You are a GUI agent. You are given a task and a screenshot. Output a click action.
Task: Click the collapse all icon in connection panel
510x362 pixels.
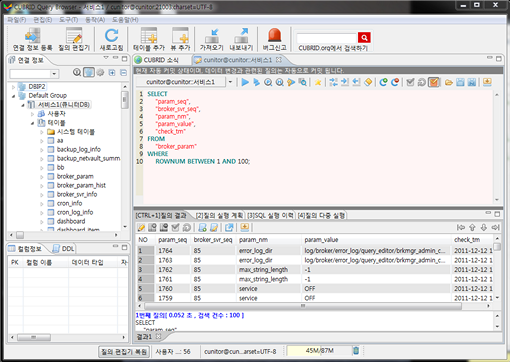[x=123, y=72]
